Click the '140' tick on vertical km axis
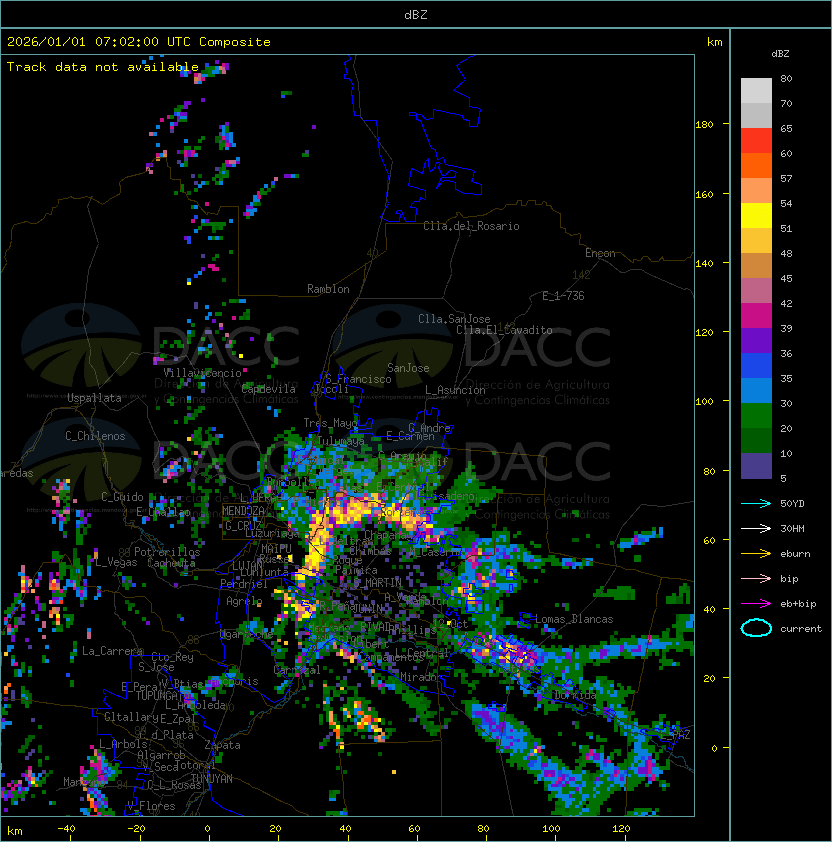This screenshot has height=842, width=832. tap(704, 264)
